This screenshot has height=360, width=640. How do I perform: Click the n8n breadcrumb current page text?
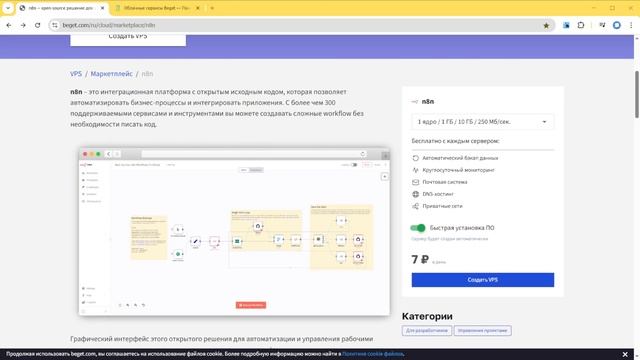click(x=147, y=74)
